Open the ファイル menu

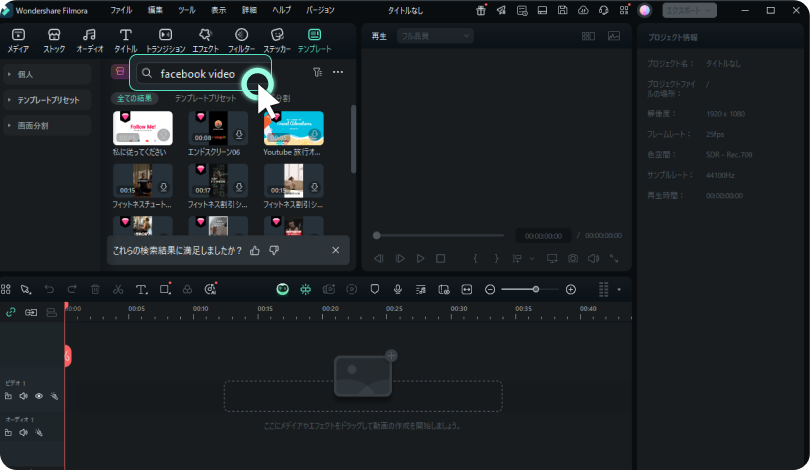(x=121, y=10)
